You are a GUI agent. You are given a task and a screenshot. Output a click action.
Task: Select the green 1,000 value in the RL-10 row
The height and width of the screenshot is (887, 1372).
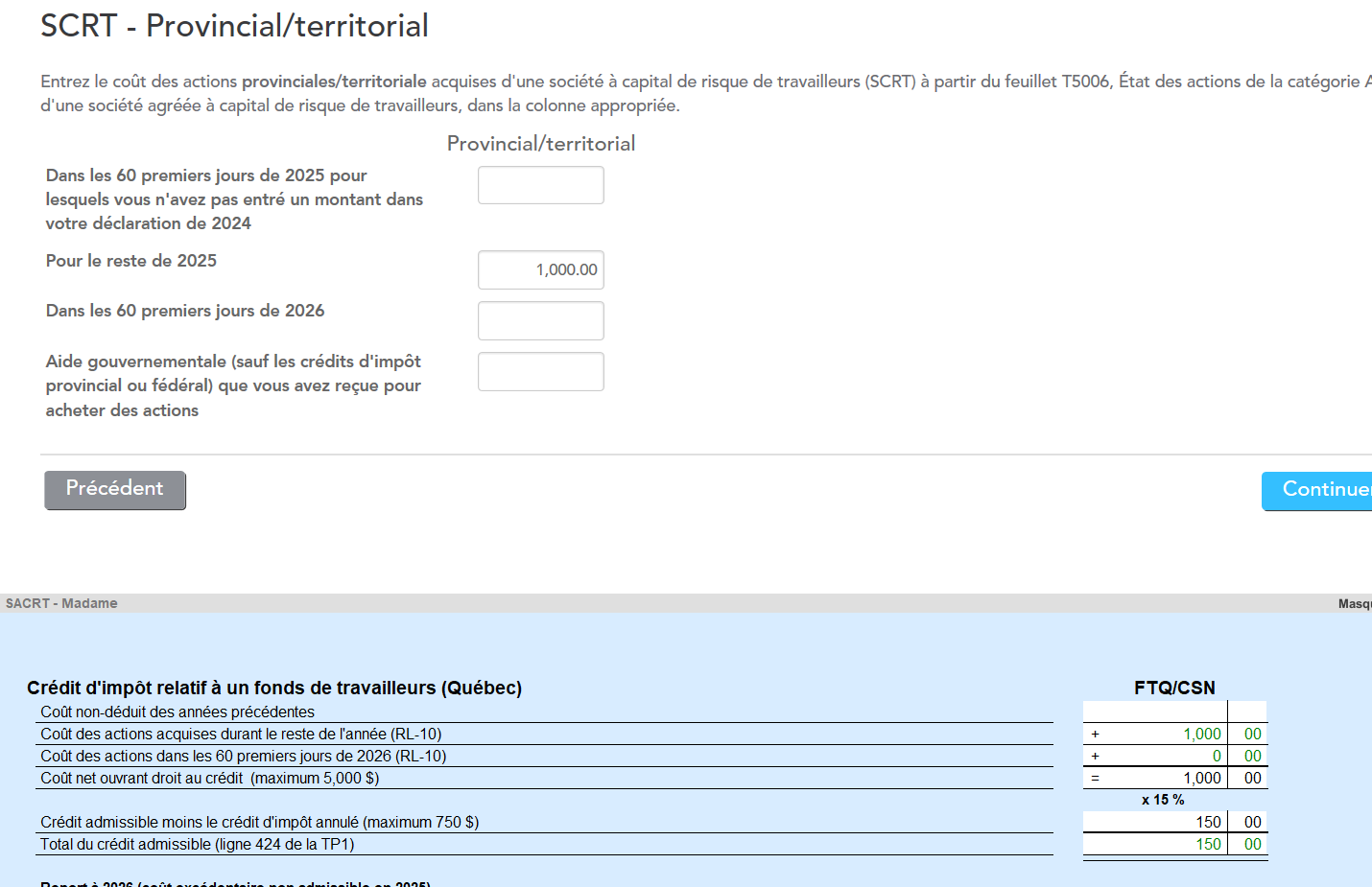(1201, 735)
